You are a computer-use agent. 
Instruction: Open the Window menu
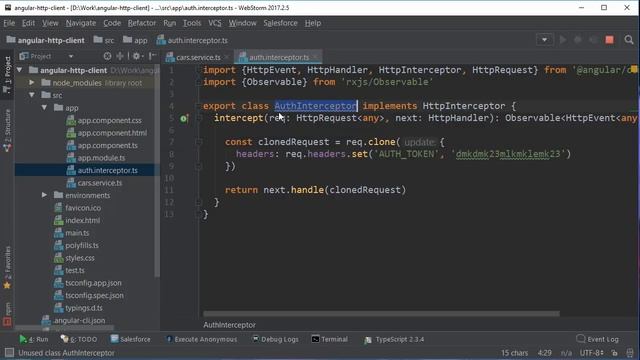(242, 23)
